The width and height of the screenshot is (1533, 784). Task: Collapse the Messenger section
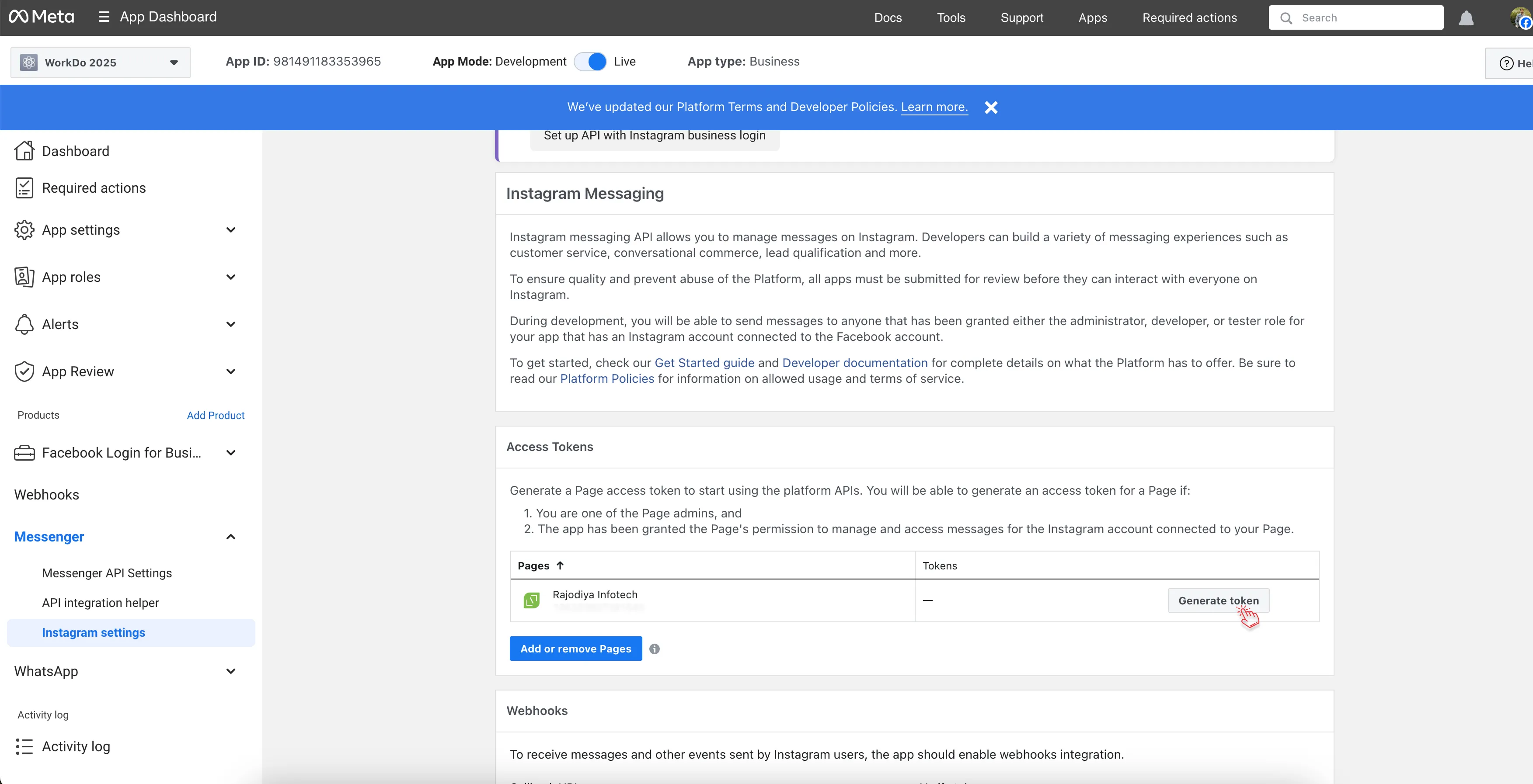(231, 537)
